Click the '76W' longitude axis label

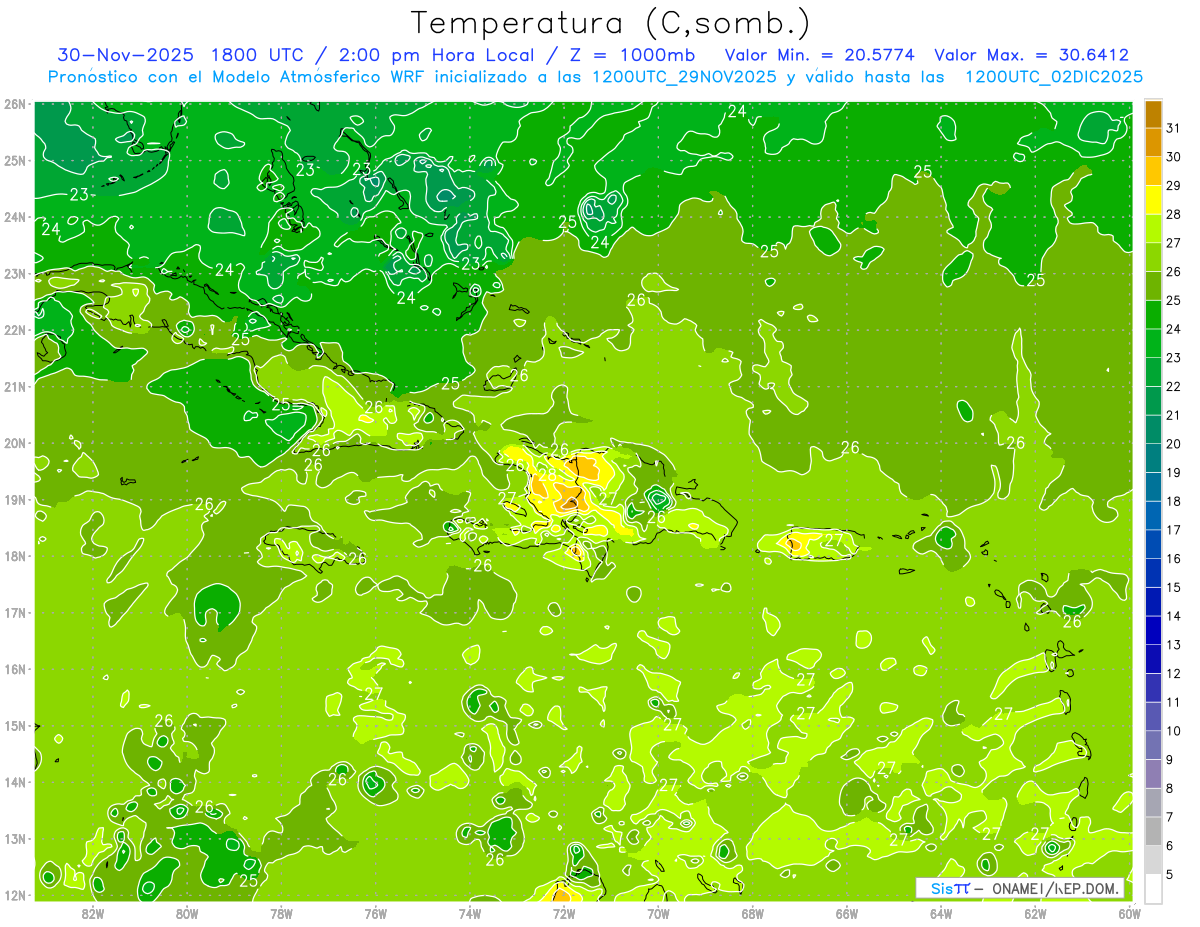pyautogui.click(x=375, y=912)
